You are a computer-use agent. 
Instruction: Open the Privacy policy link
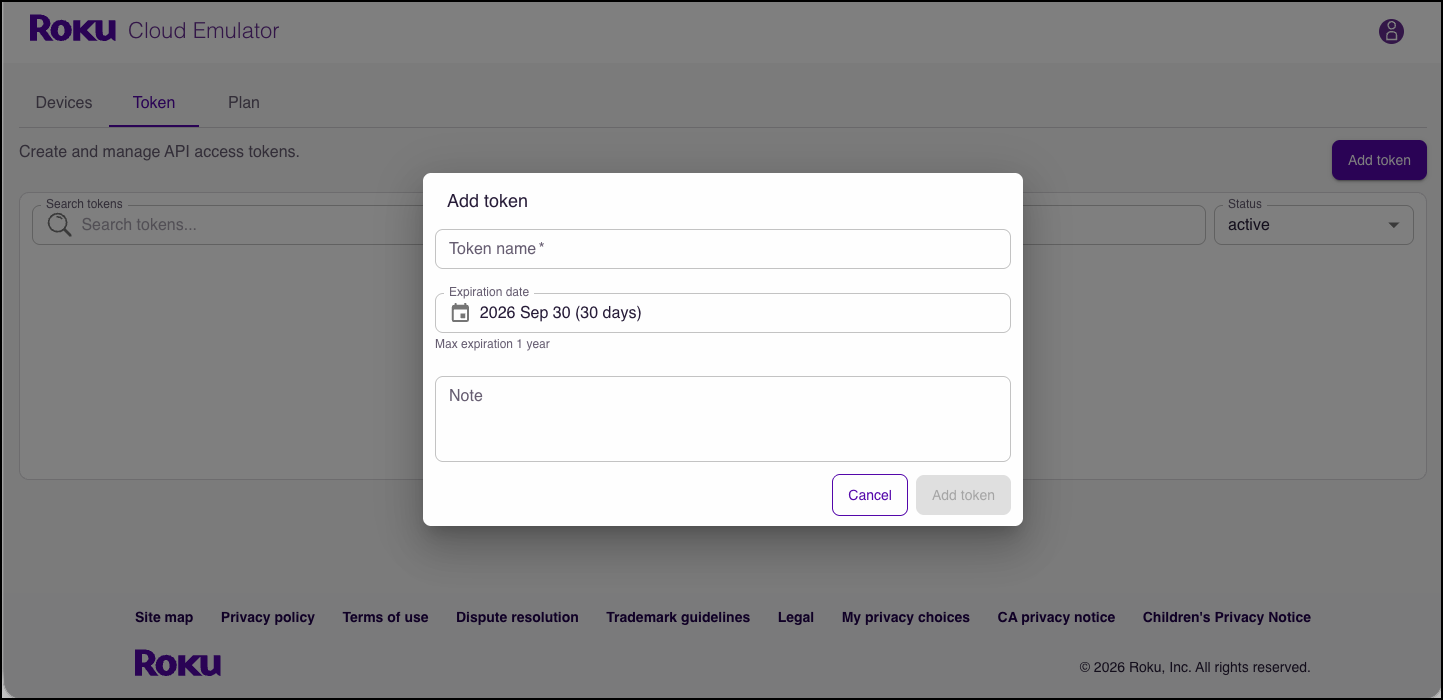[268, 617]
